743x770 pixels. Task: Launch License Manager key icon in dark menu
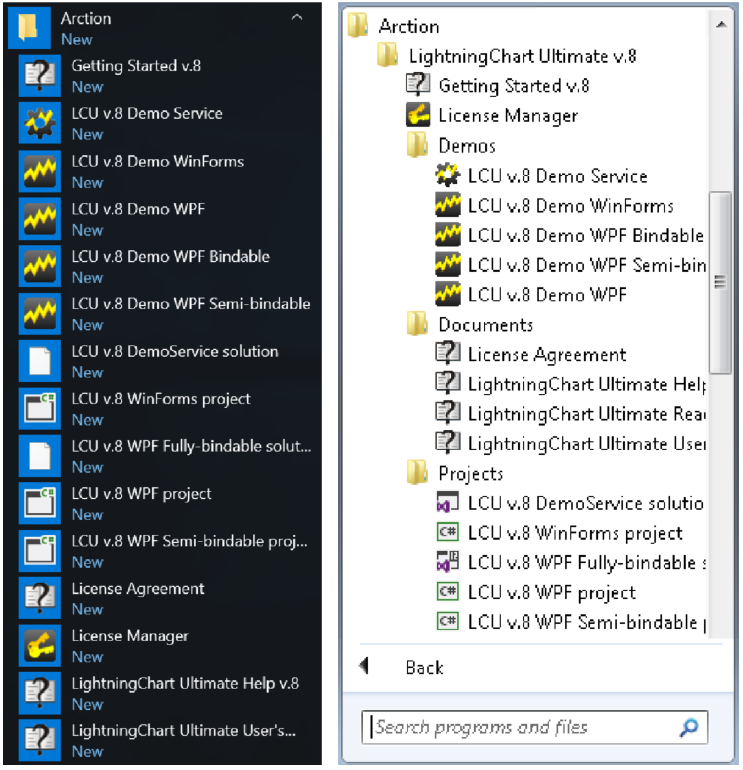pyautogui.click(x=40, y=646)
